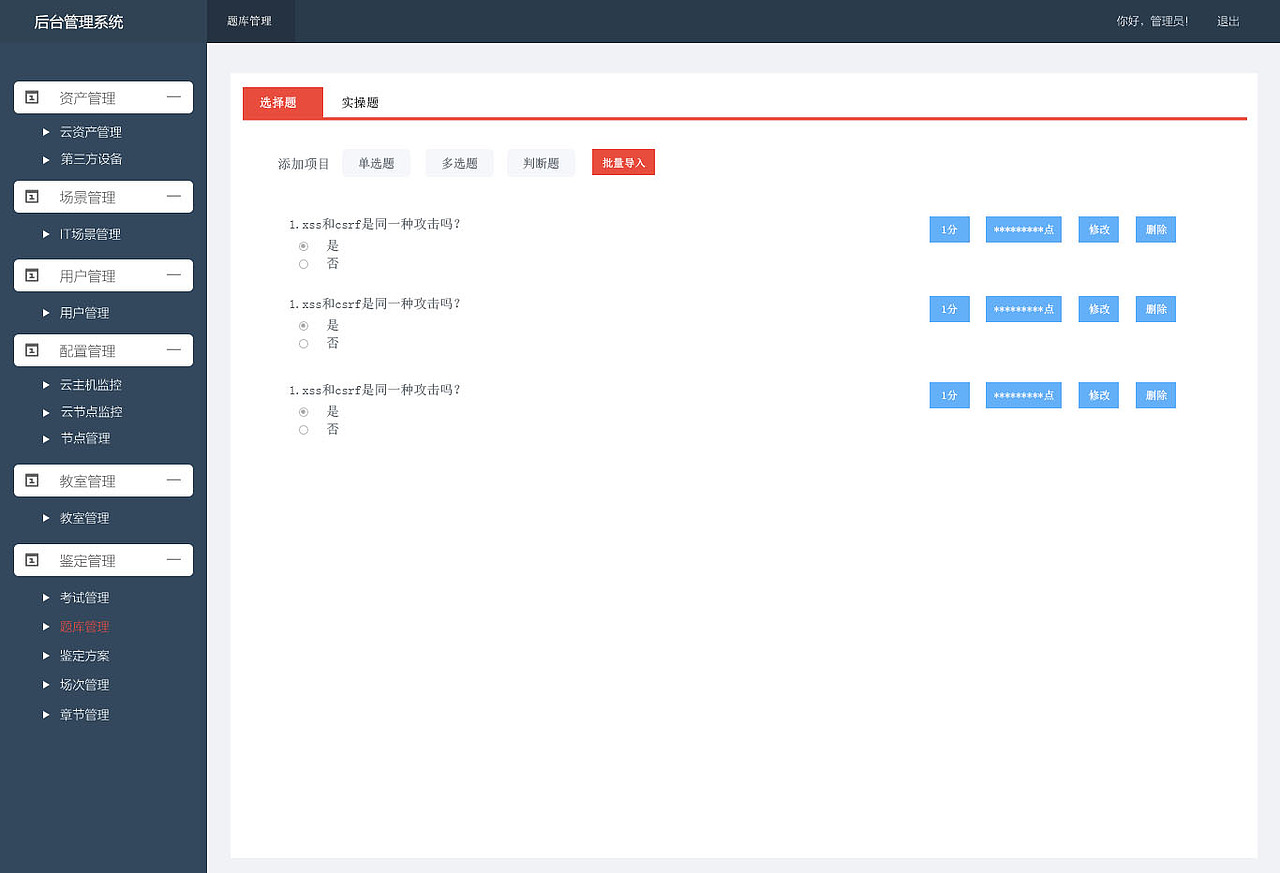Open 题库管理 in the sidebar
Viewport: 1280px width, 873px height.
[85, 627]
